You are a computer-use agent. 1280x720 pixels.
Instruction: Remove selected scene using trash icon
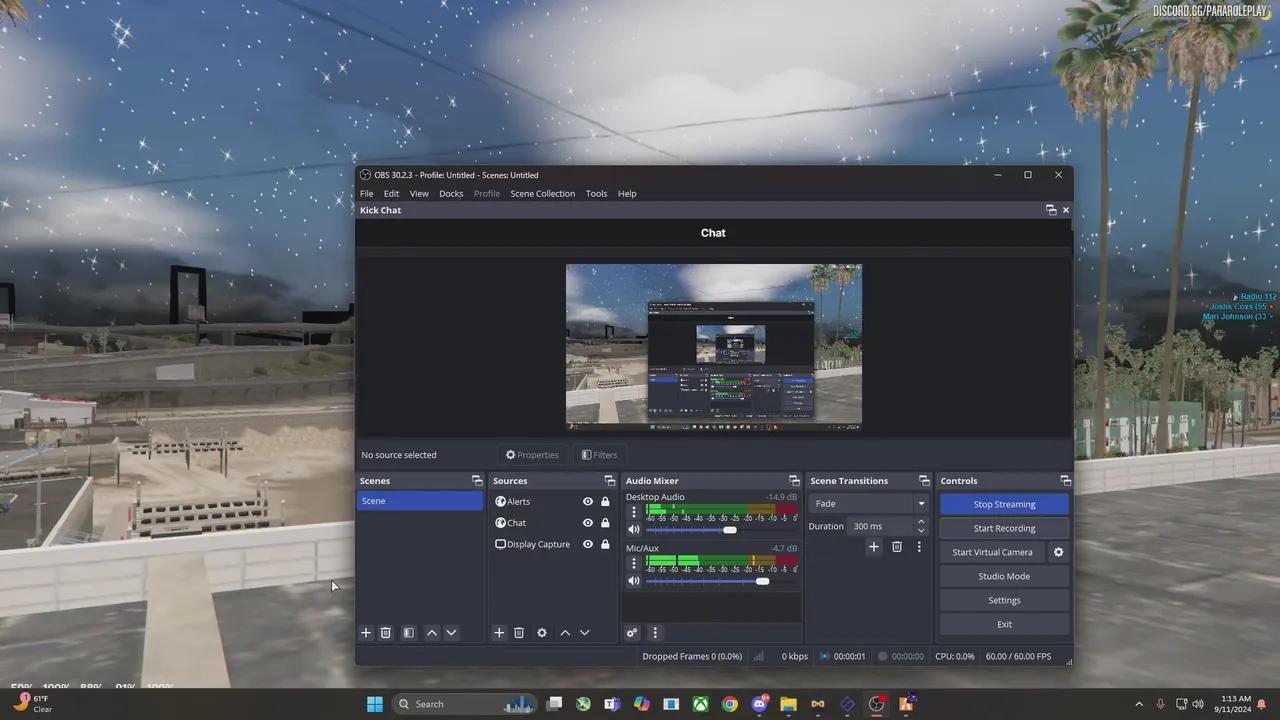(385, 633)
